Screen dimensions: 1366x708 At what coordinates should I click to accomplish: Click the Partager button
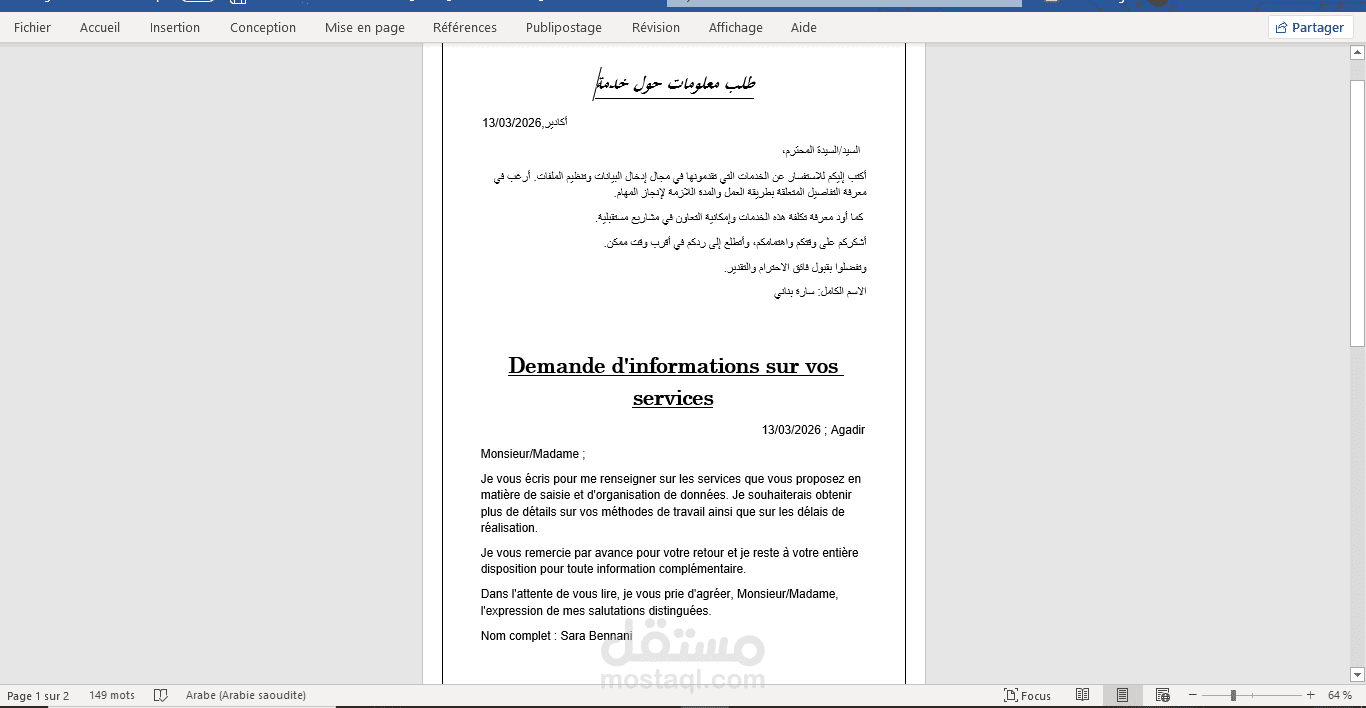pos(1311,27)
